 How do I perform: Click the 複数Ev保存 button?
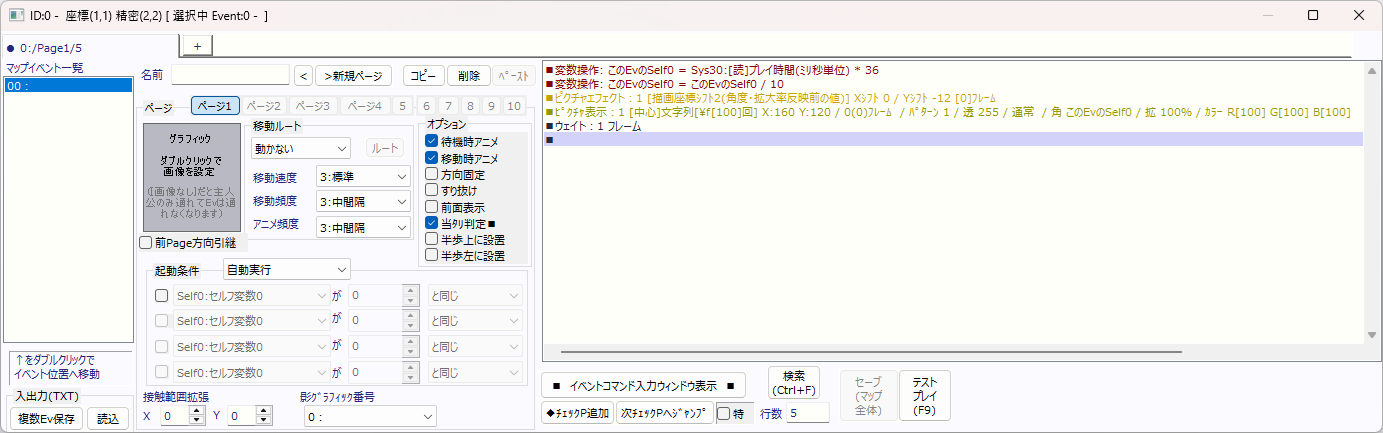coord(46,419)
